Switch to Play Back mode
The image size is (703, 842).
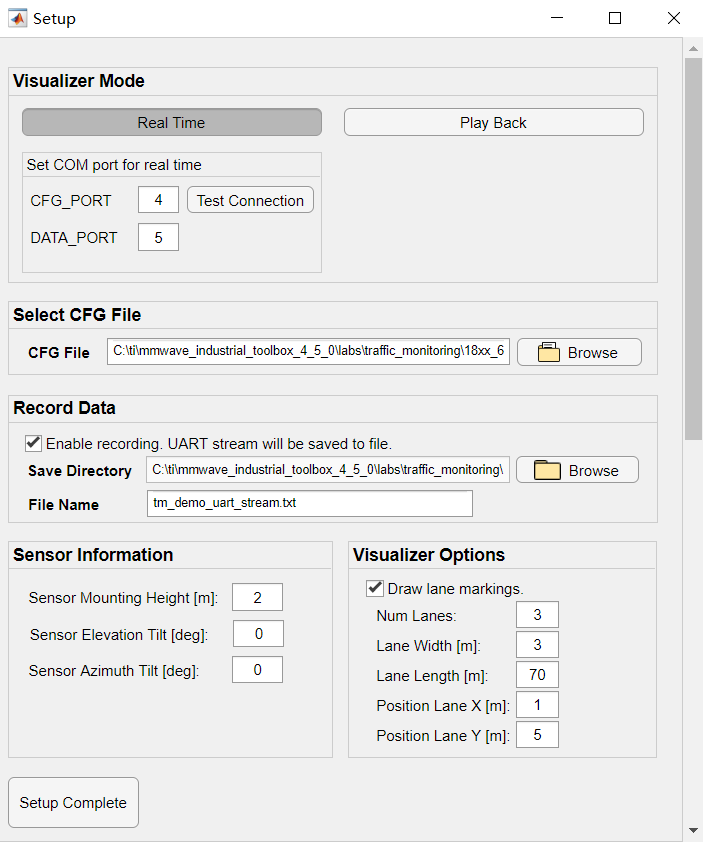click(494, 122)
